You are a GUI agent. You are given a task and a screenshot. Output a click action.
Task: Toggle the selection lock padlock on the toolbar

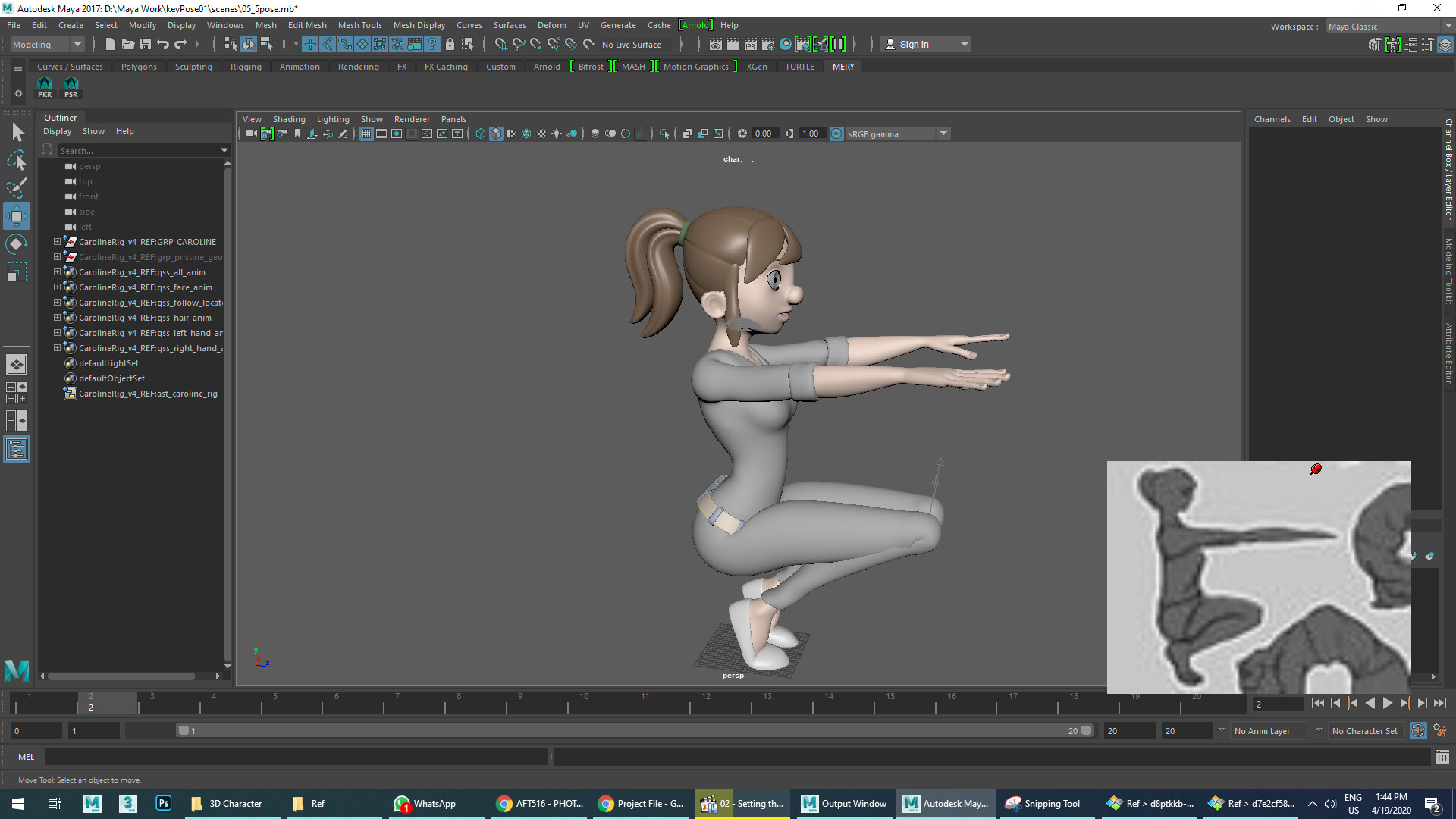tap(450, 44)
